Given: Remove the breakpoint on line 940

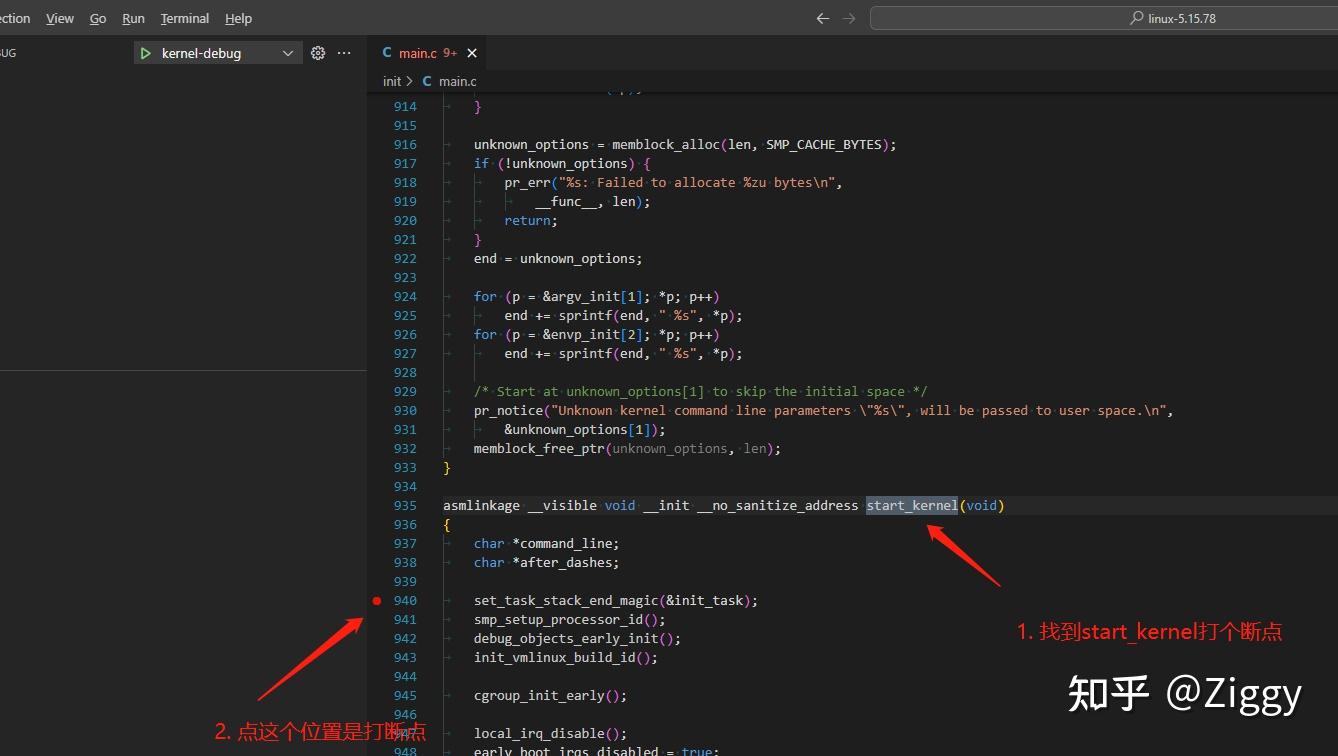Looking at the screenshot, I should pyautogui.click(x=377, y=601).
